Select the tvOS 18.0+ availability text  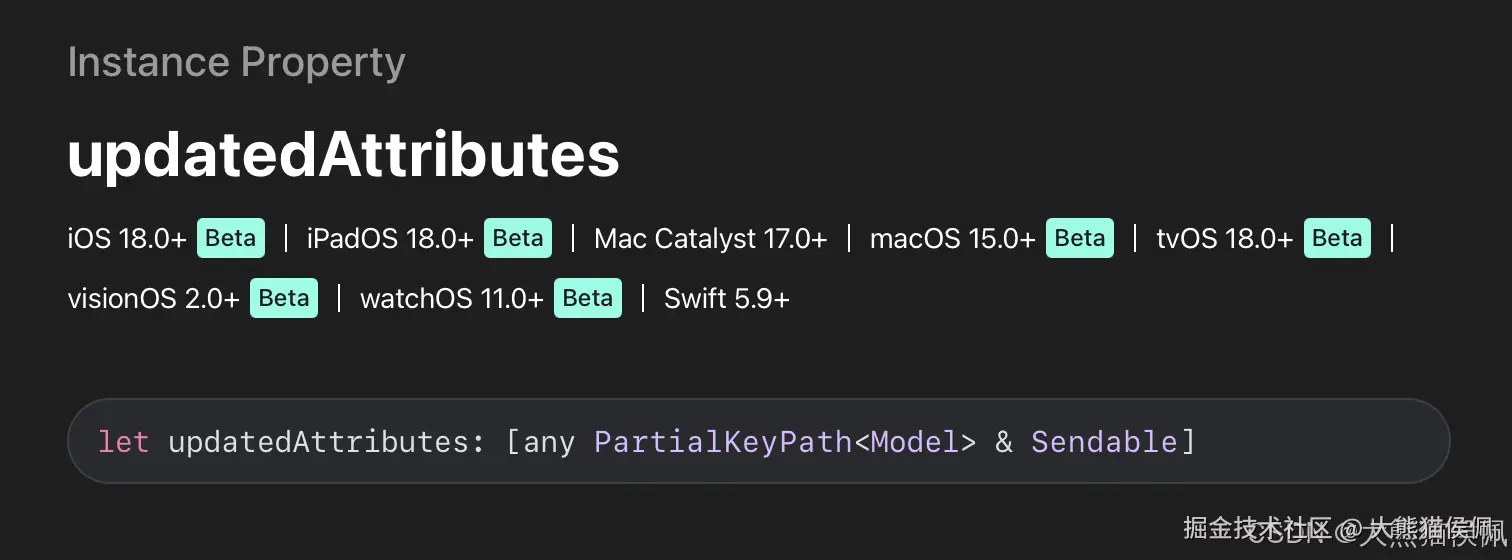[1225, 239]
